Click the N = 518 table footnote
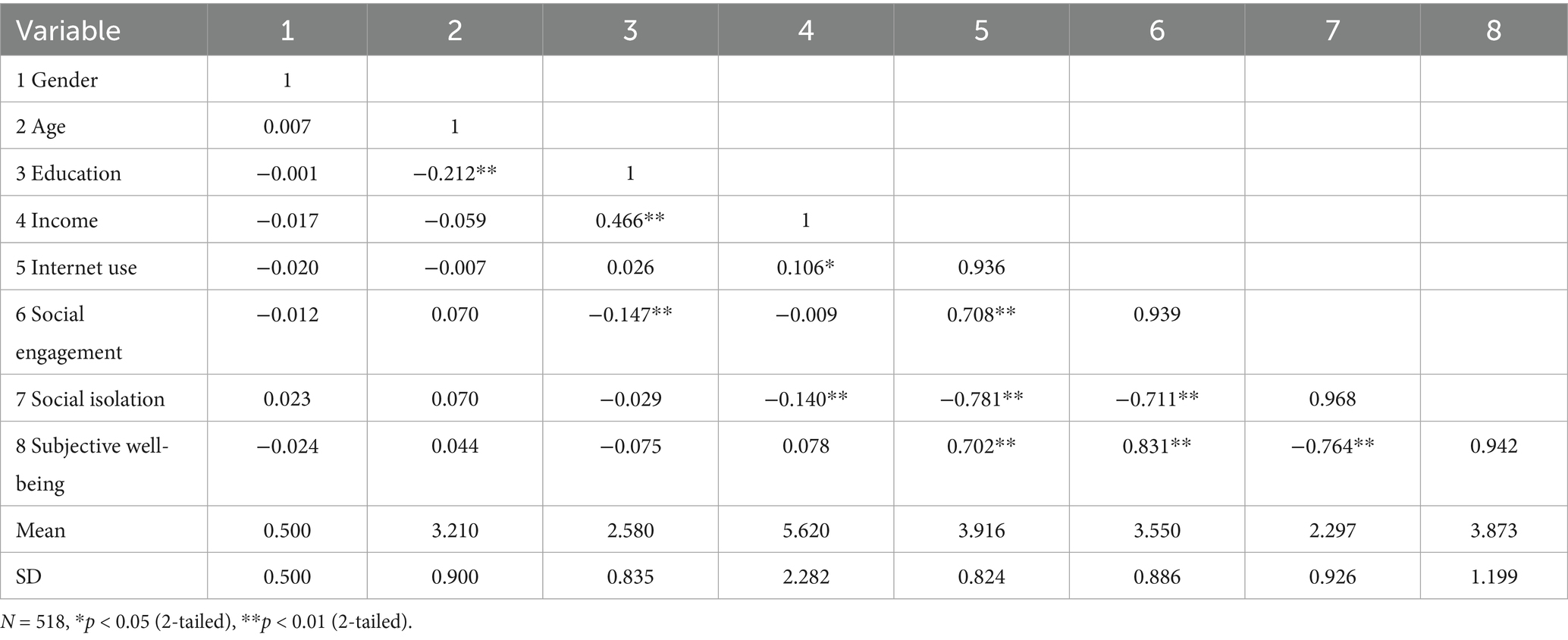The width and height of the screenshot is (1568, 640). click(206, 623)
